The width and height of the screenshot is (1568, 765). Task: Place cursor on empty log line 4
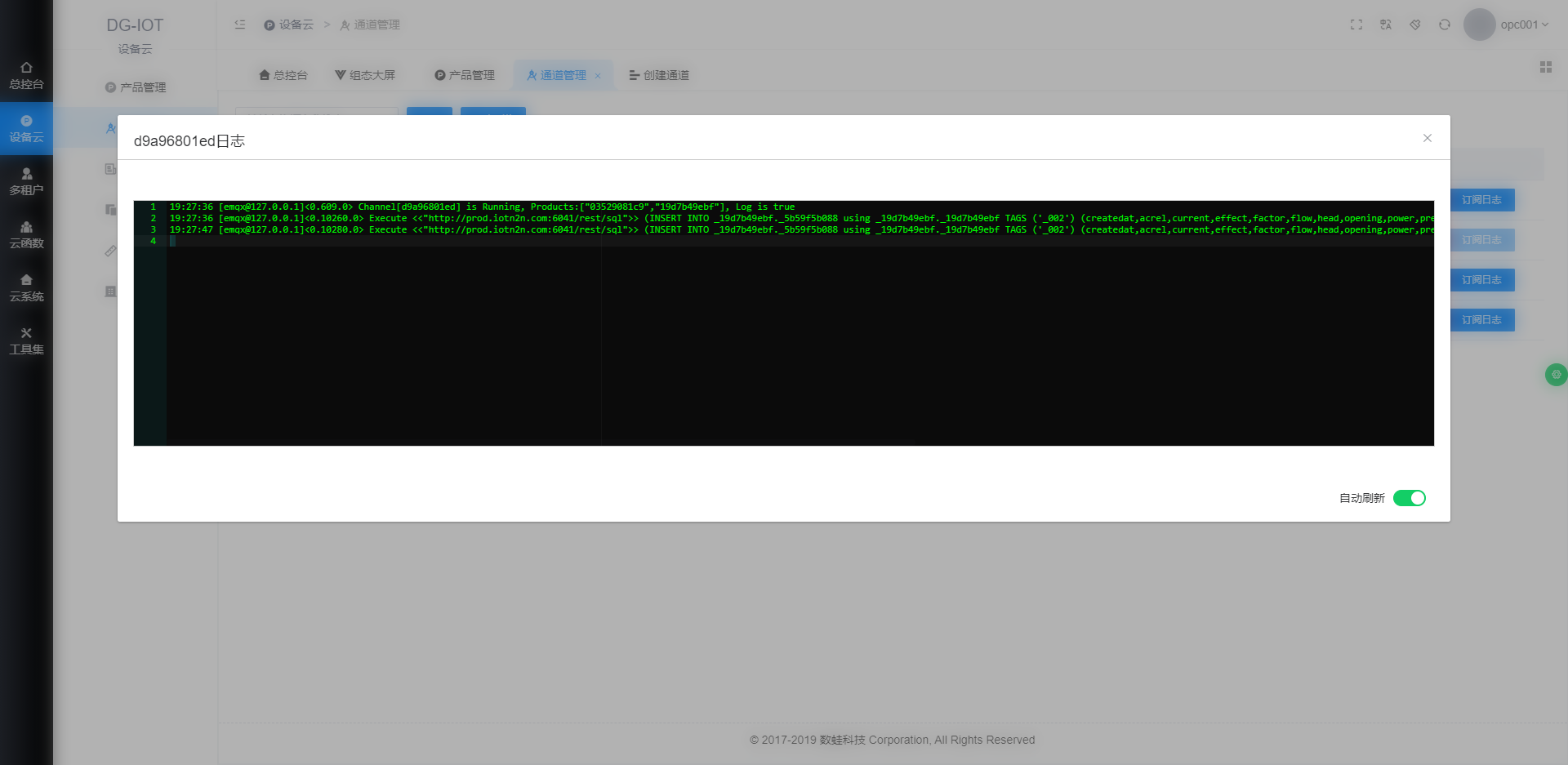pos(801,242)
